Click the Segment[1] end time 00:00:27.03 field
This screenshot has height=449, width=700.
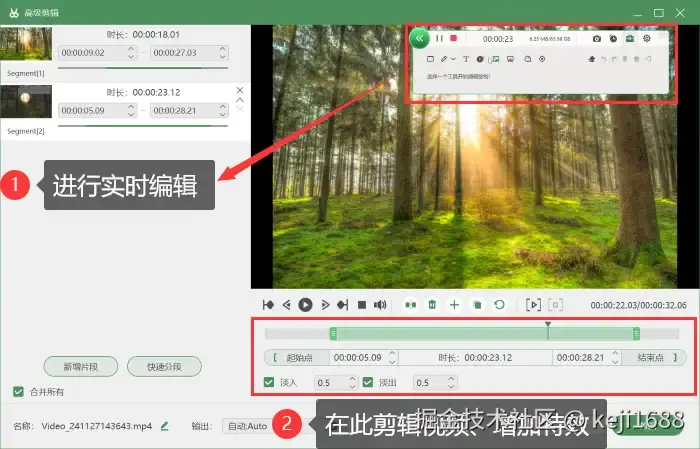189,53
